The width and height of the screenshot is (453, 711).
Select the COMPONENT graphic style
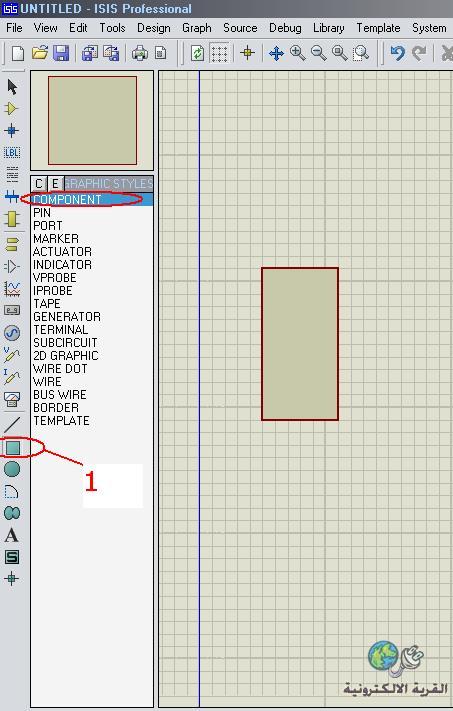pos(92,200)
